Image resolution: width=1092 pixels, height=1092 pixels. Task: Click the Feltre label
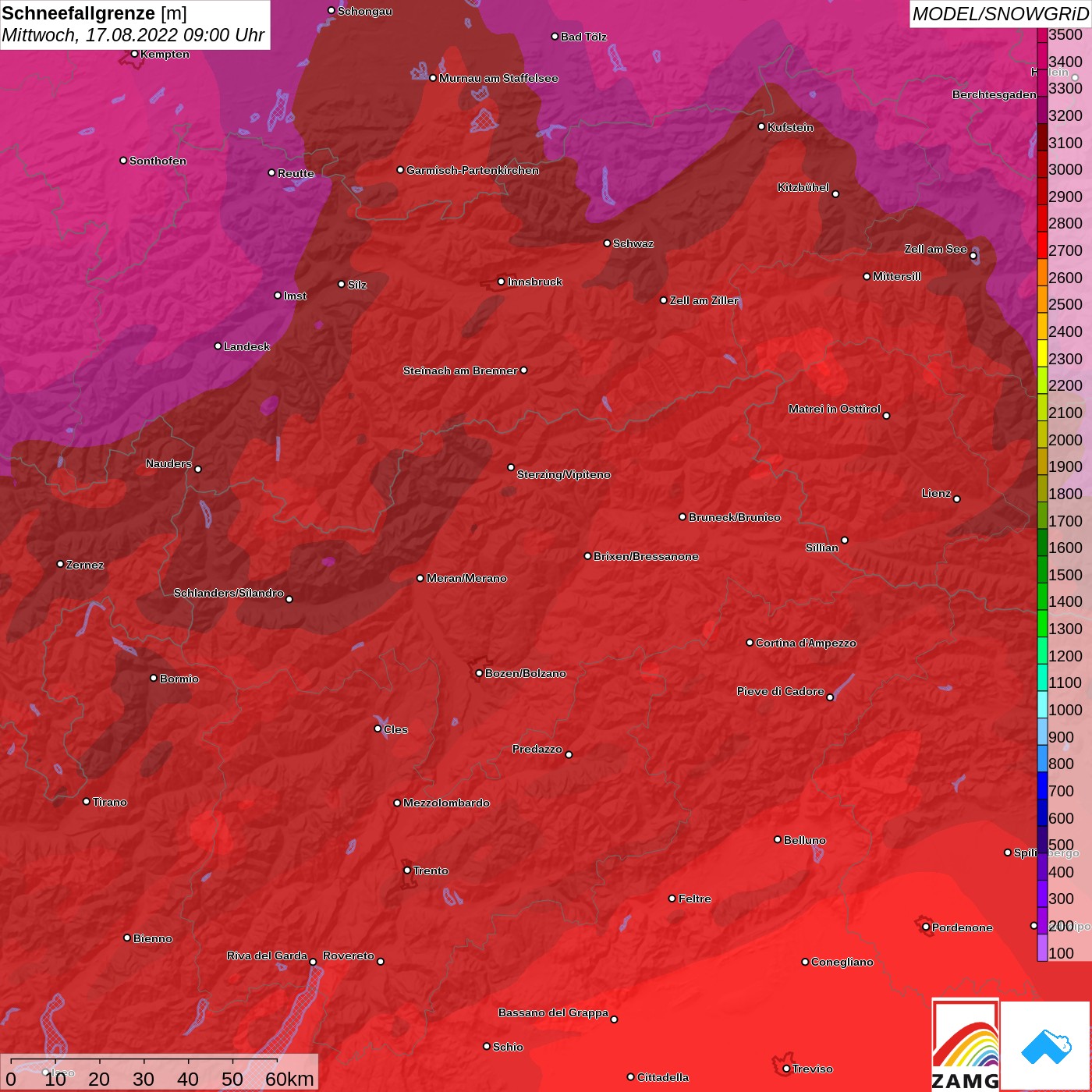pos(695,899)
